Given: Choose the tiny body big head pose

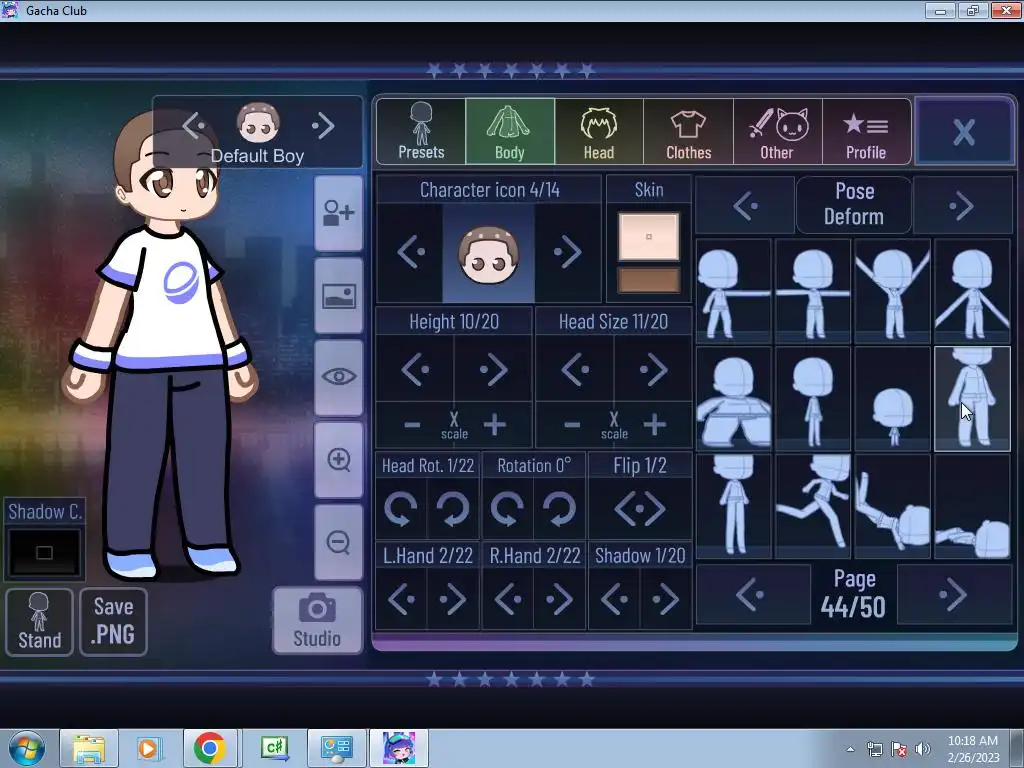Looking at the screenshot, I should click(893, 399).
